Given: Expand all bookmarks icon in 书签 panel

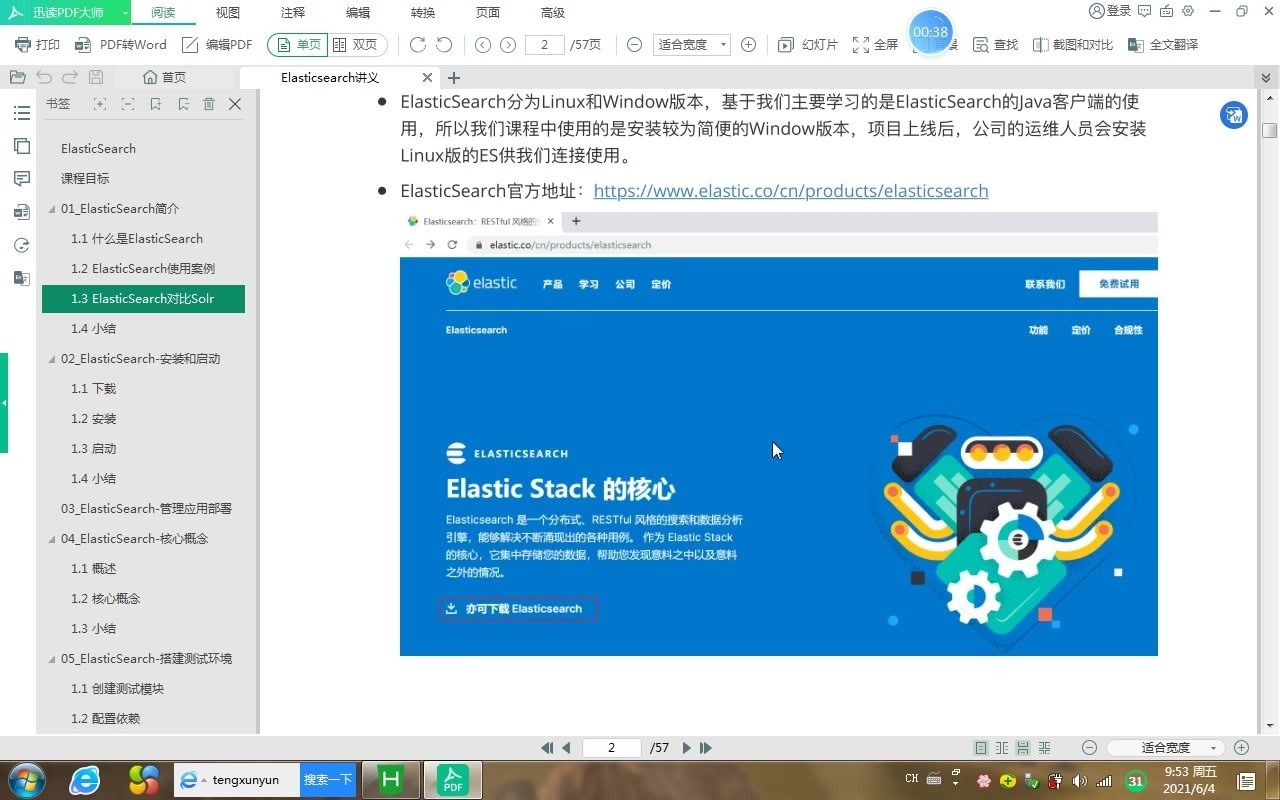Looking at the screenshot, I should click(99, 104).
